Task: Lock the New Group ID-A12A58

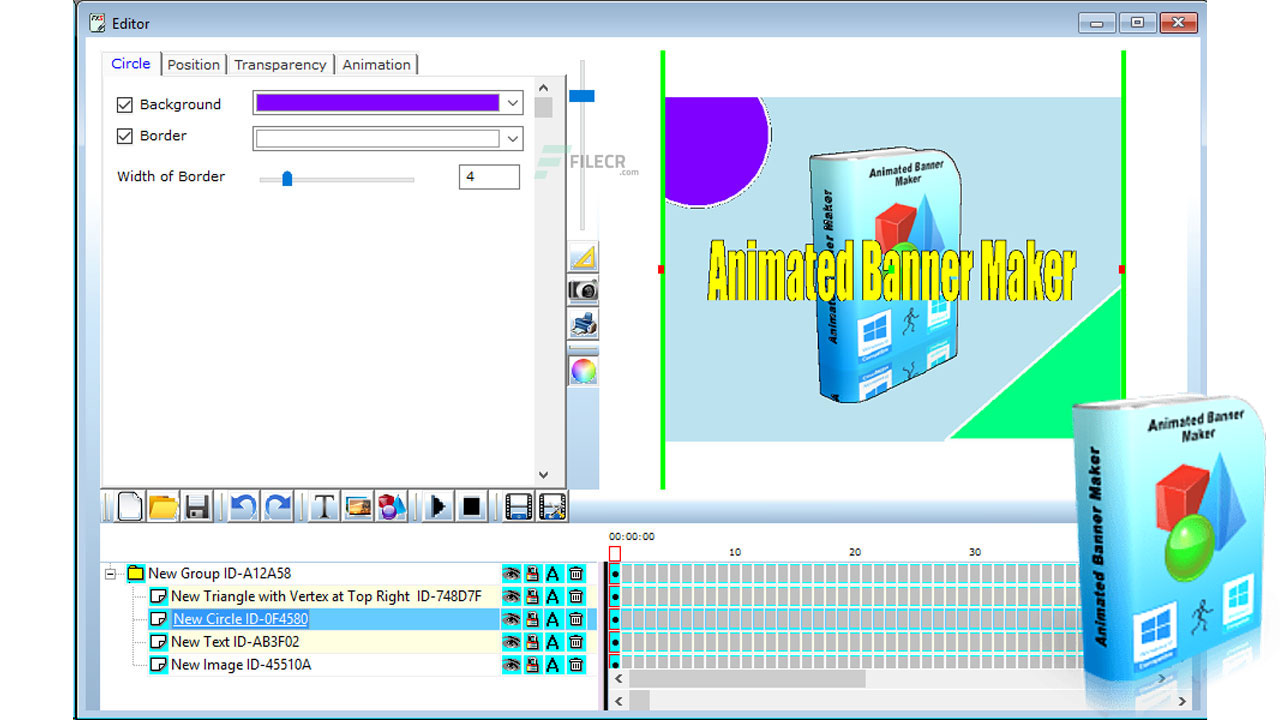Action: 532,573
